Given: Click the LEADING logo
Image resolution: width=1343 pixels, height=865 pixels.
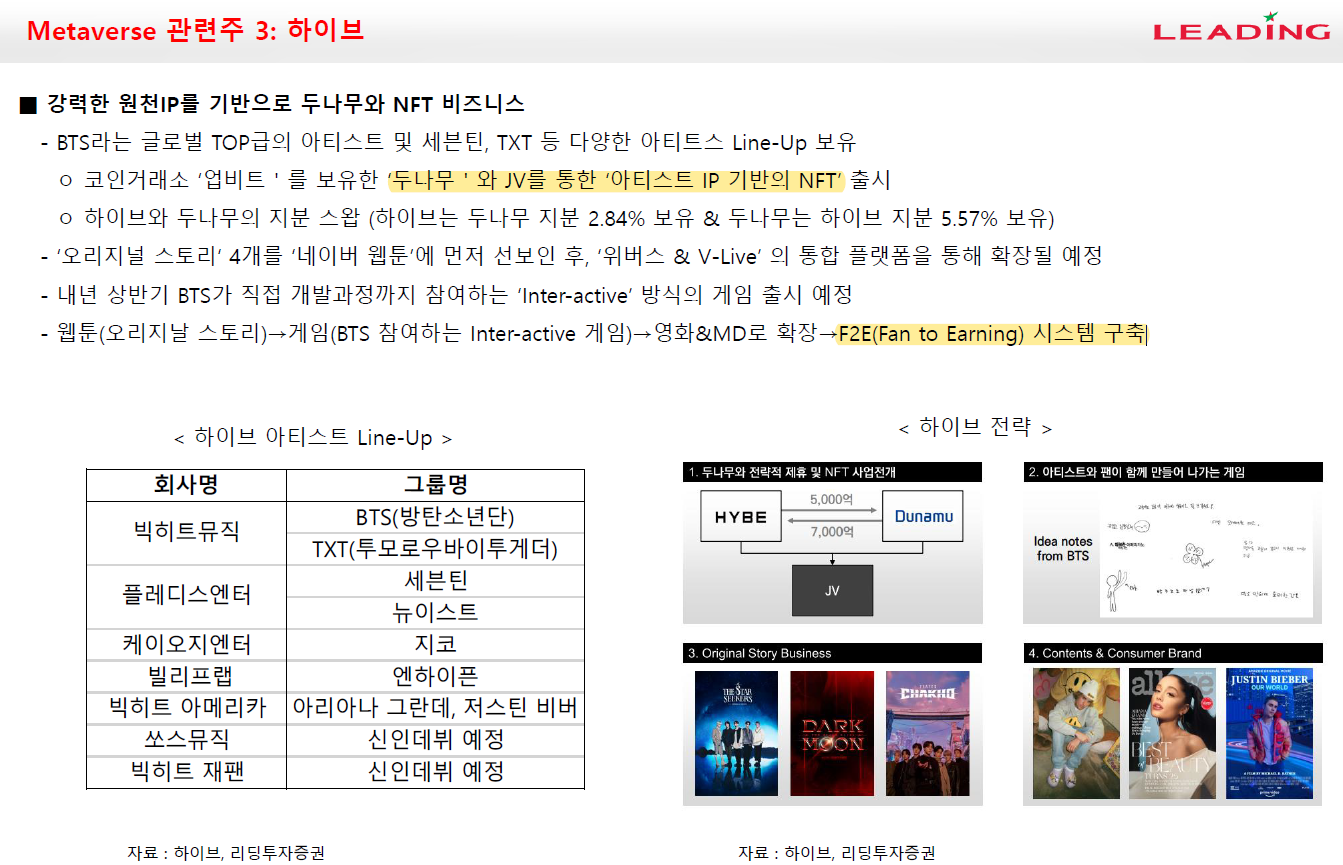Looking at the screenshot, I should click(x=1241, y=27).
